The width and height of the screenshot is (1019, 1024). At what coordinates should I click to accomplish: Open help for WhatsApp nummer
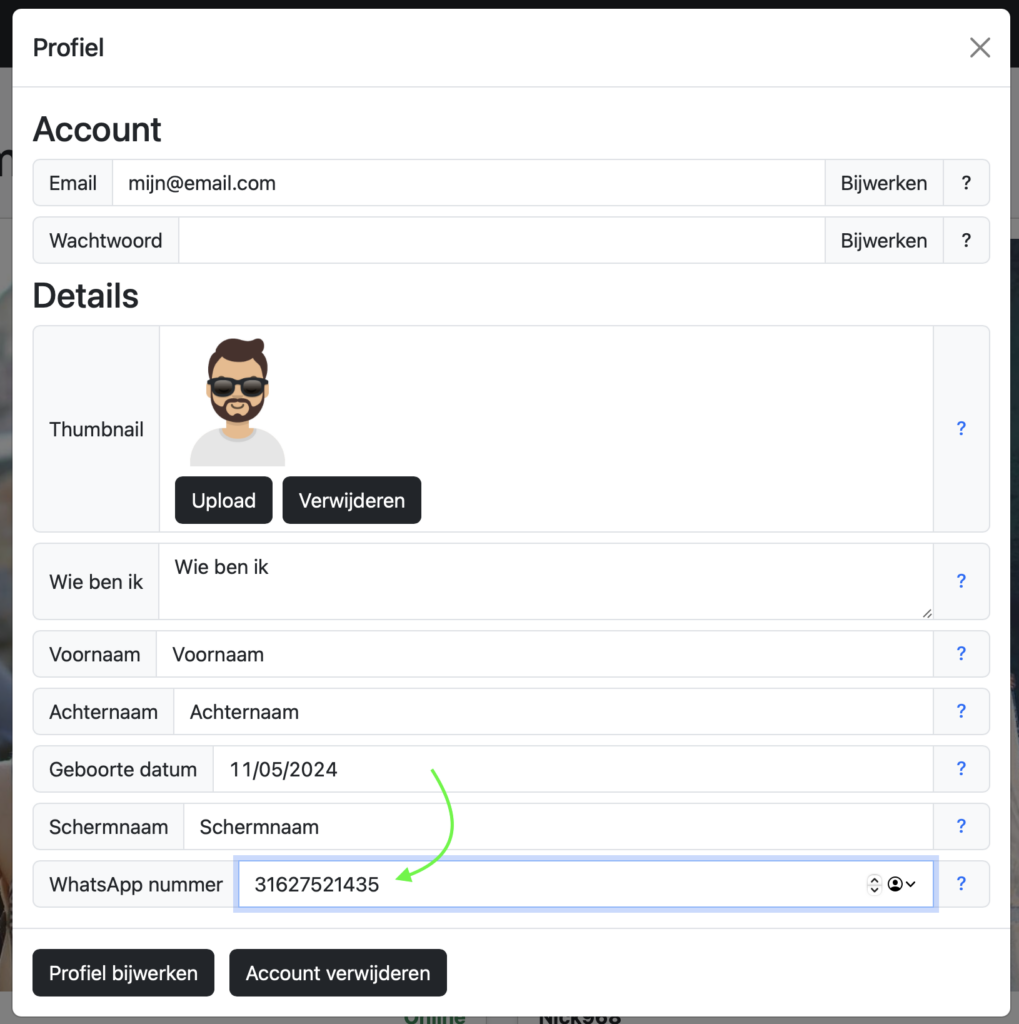coord(961,884)
